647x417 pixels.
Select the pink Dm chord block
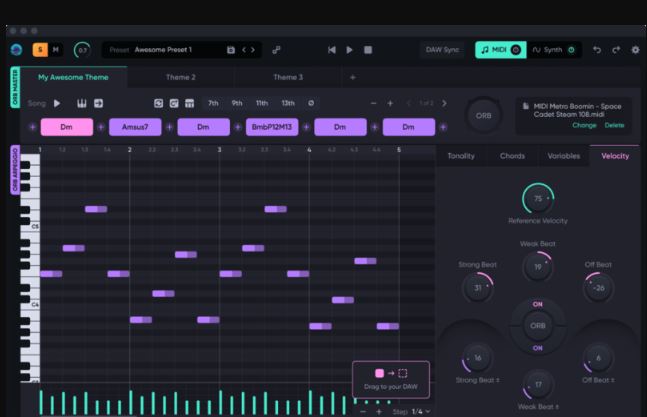66,127
